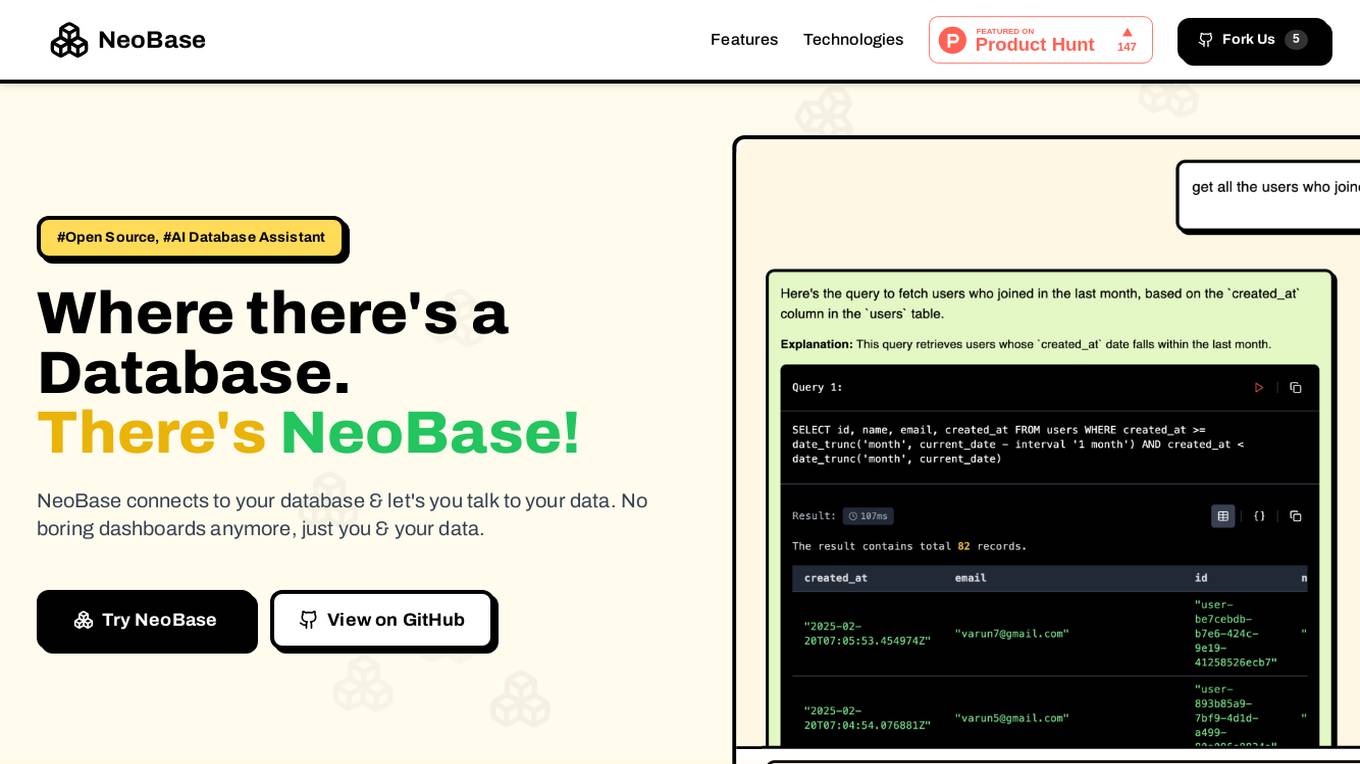Screen dimensions: 1360x764
Task: Click the 'Result:' label
Action: click(x=814, y=516)
